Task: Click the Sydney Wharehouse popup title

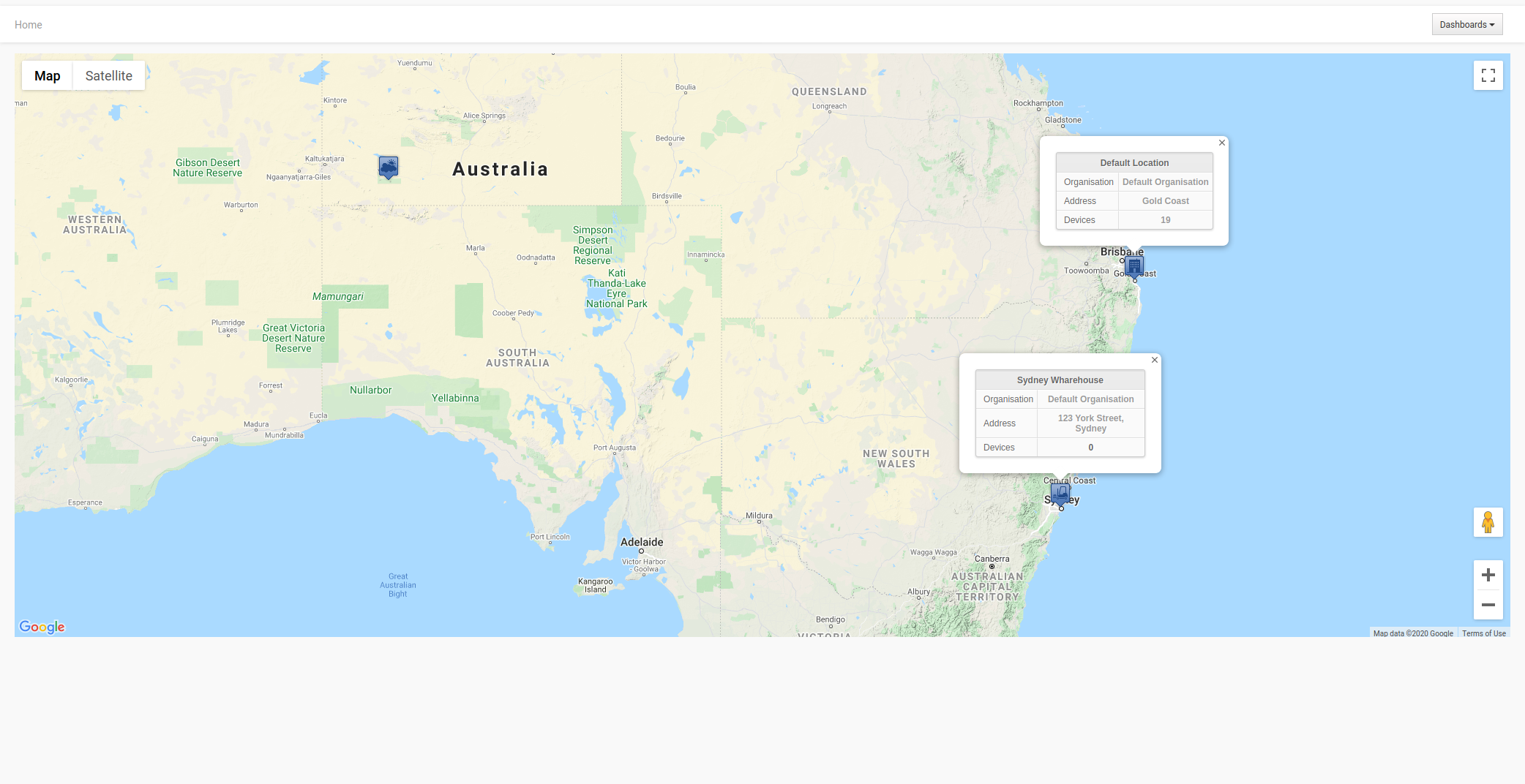Action: click(x=1060, y=380)
